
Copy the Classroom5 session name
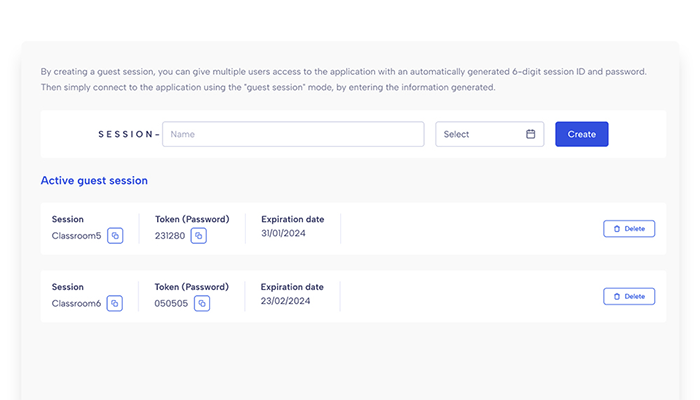115,236
